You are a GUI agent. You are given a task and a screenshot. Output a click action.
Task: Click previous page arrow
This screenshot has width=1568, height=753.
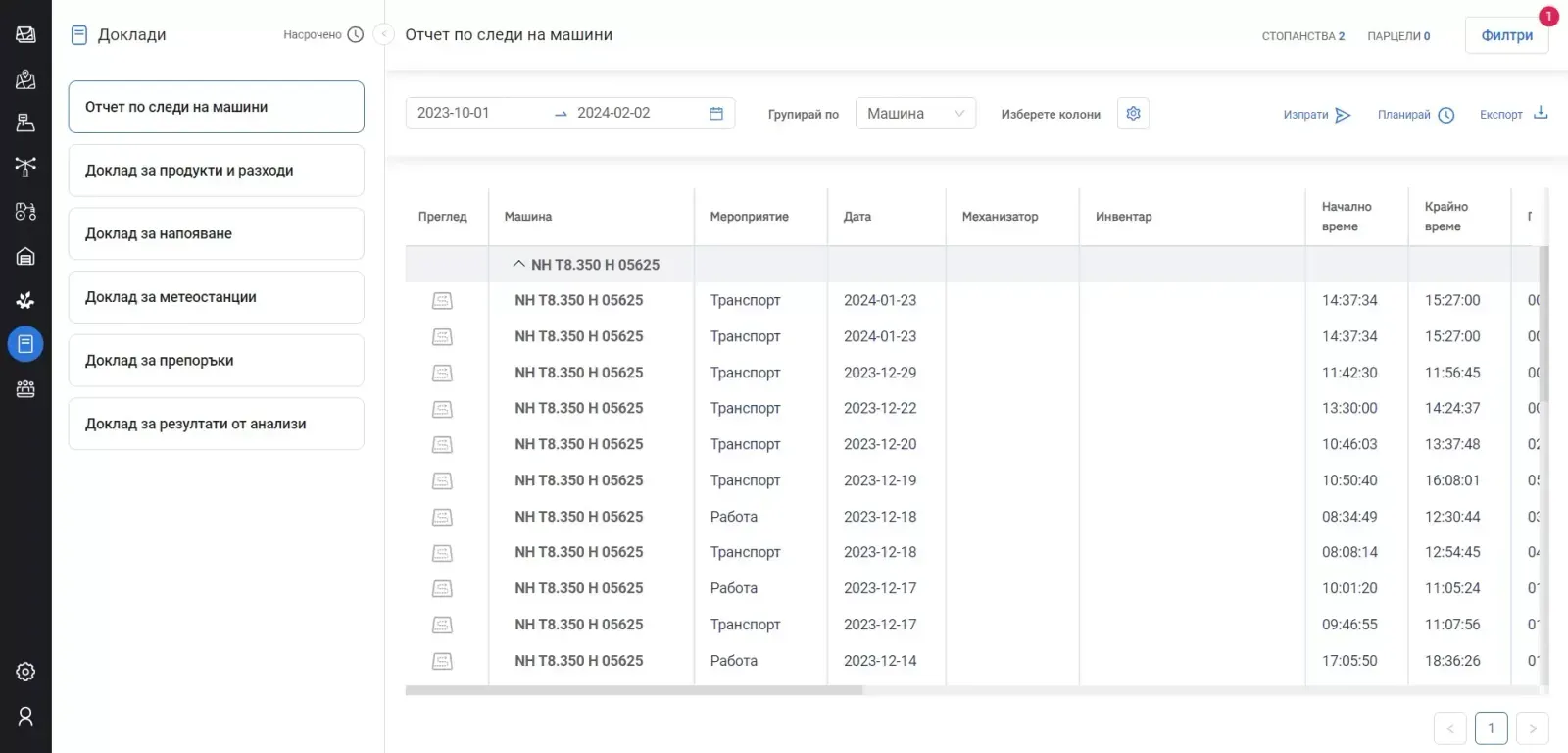[1449, 728]
